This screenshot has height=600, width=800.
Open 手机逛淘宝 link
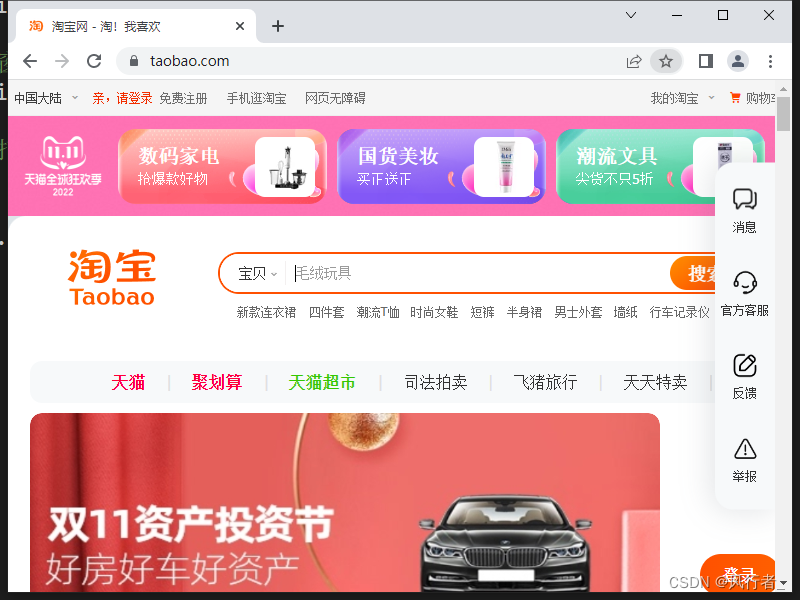(x=256, y=98)
